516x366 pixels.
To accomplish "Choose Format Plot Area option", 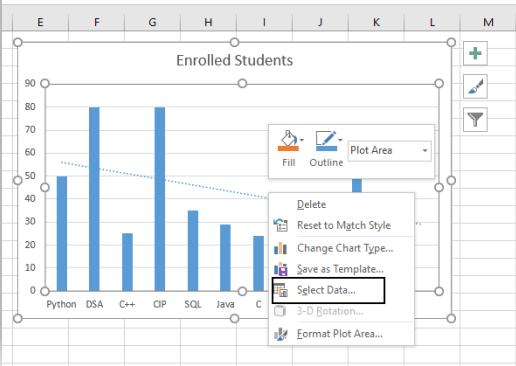I will [342, 334].
